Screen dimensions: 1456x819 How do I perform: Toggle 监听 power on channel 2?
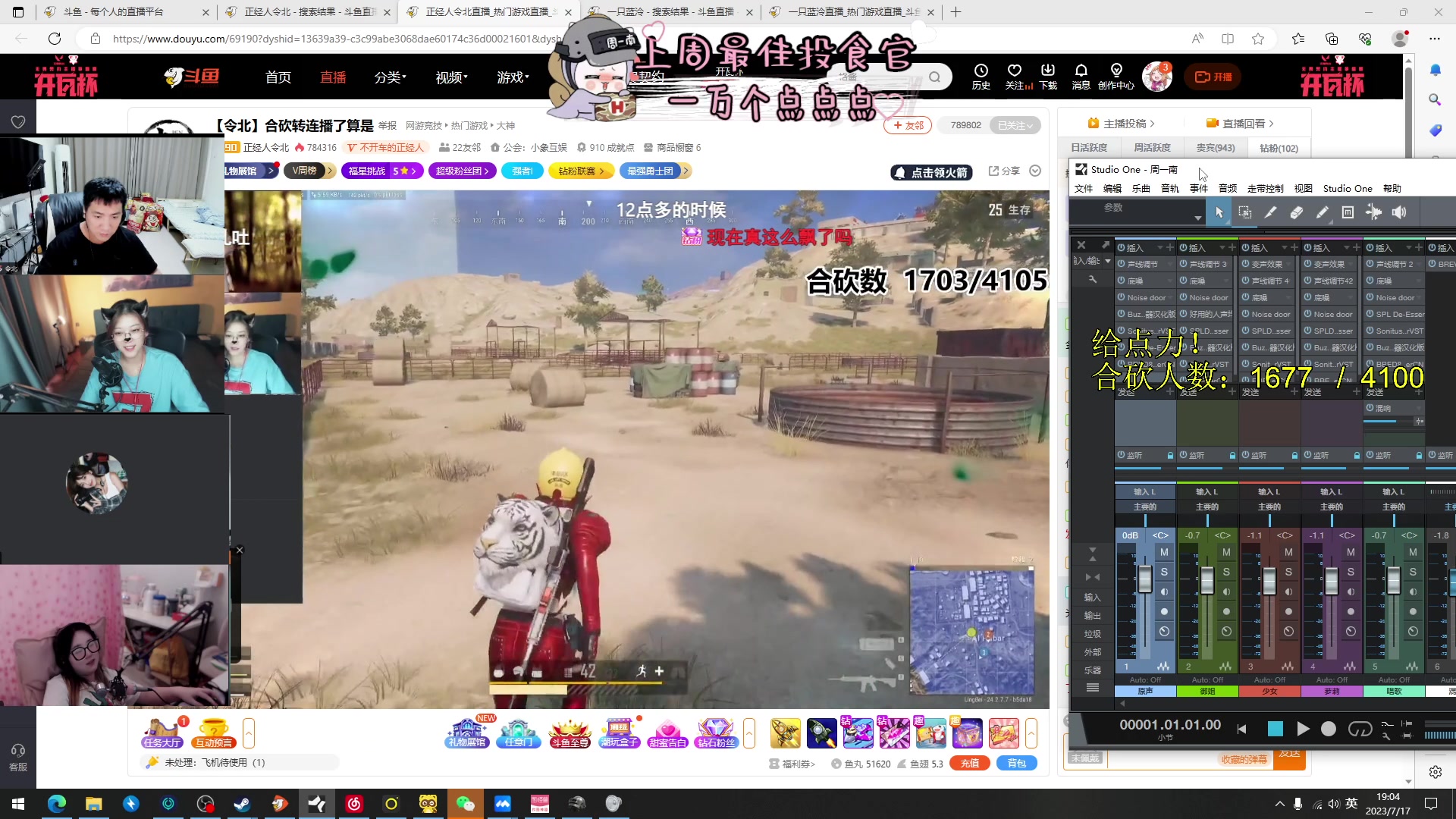tap(1183, 455)
